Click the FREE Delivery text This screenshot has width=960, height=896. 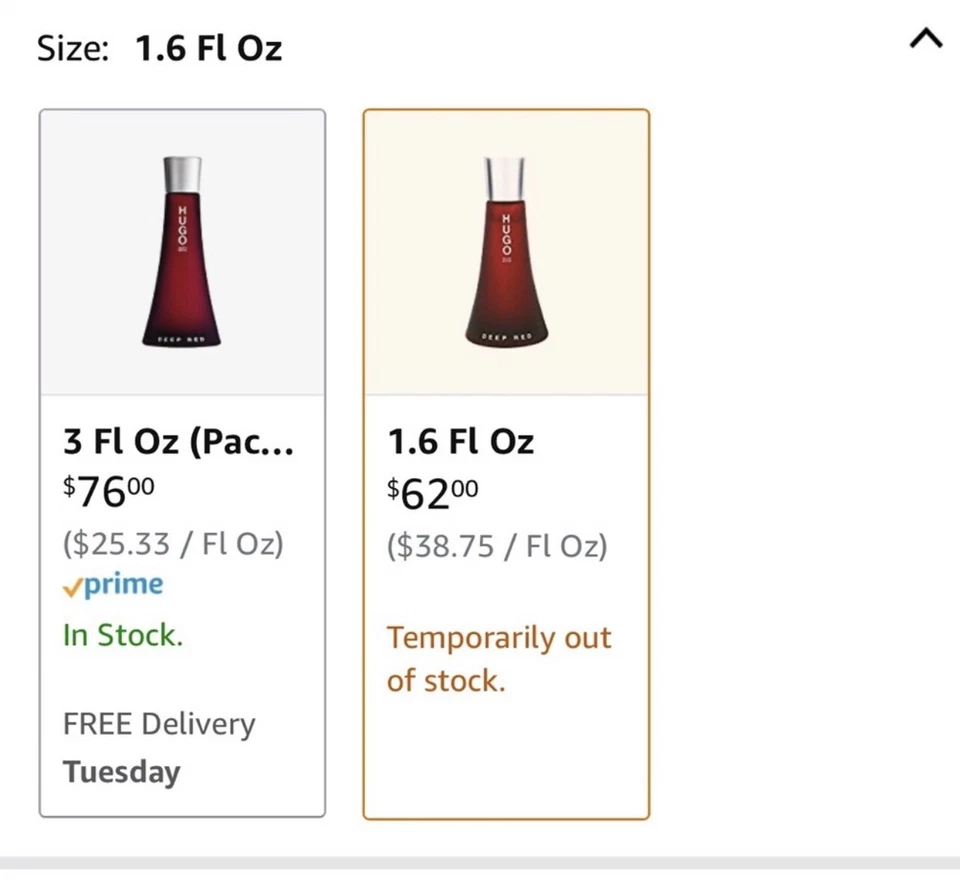(x=159, y=723)
